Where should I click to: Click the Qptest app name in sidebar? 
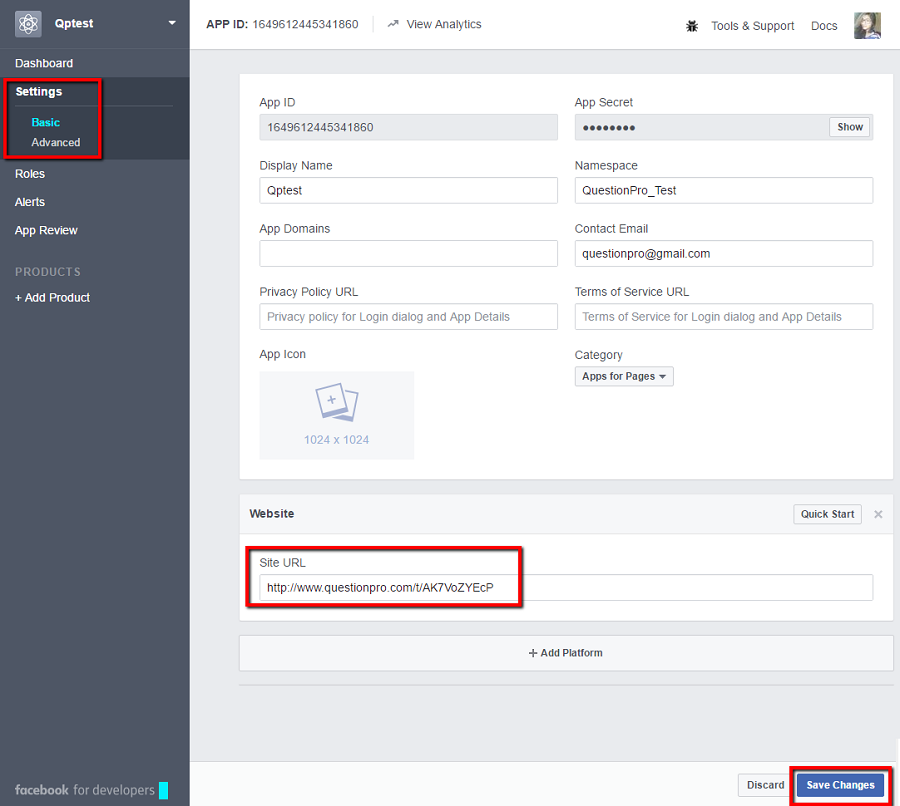[x=73, y=24]
